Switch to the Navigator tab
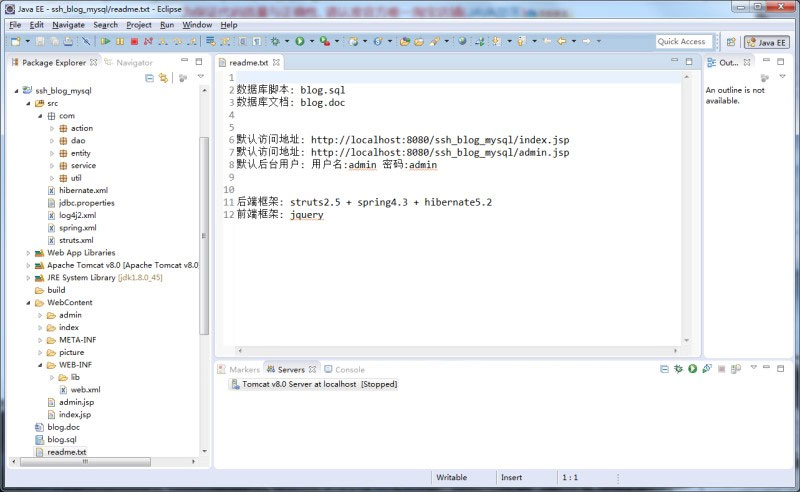800x492 pixels. coord(129,63)
